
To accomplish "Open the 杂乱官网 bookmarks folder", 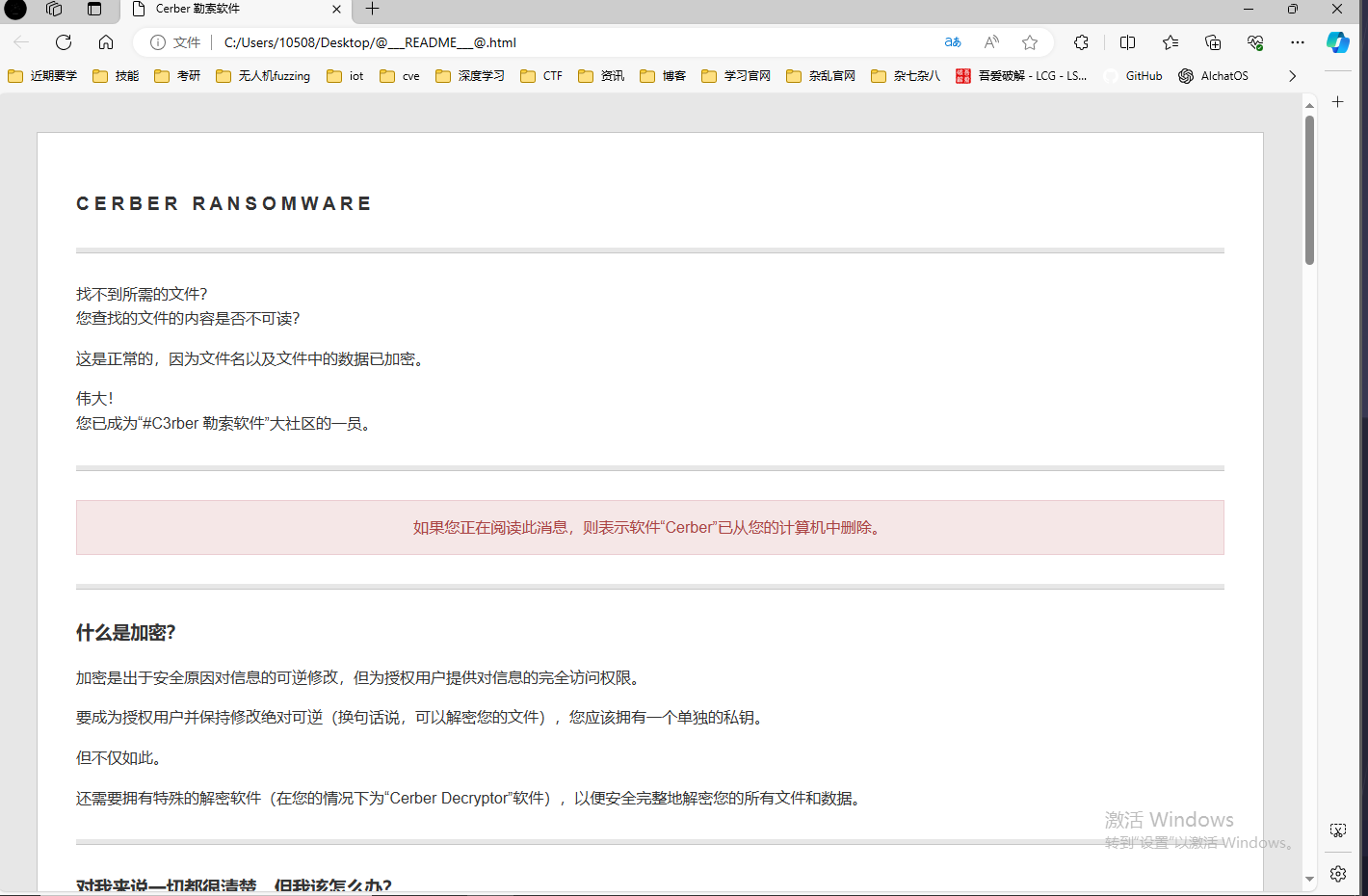I will 821,76.
